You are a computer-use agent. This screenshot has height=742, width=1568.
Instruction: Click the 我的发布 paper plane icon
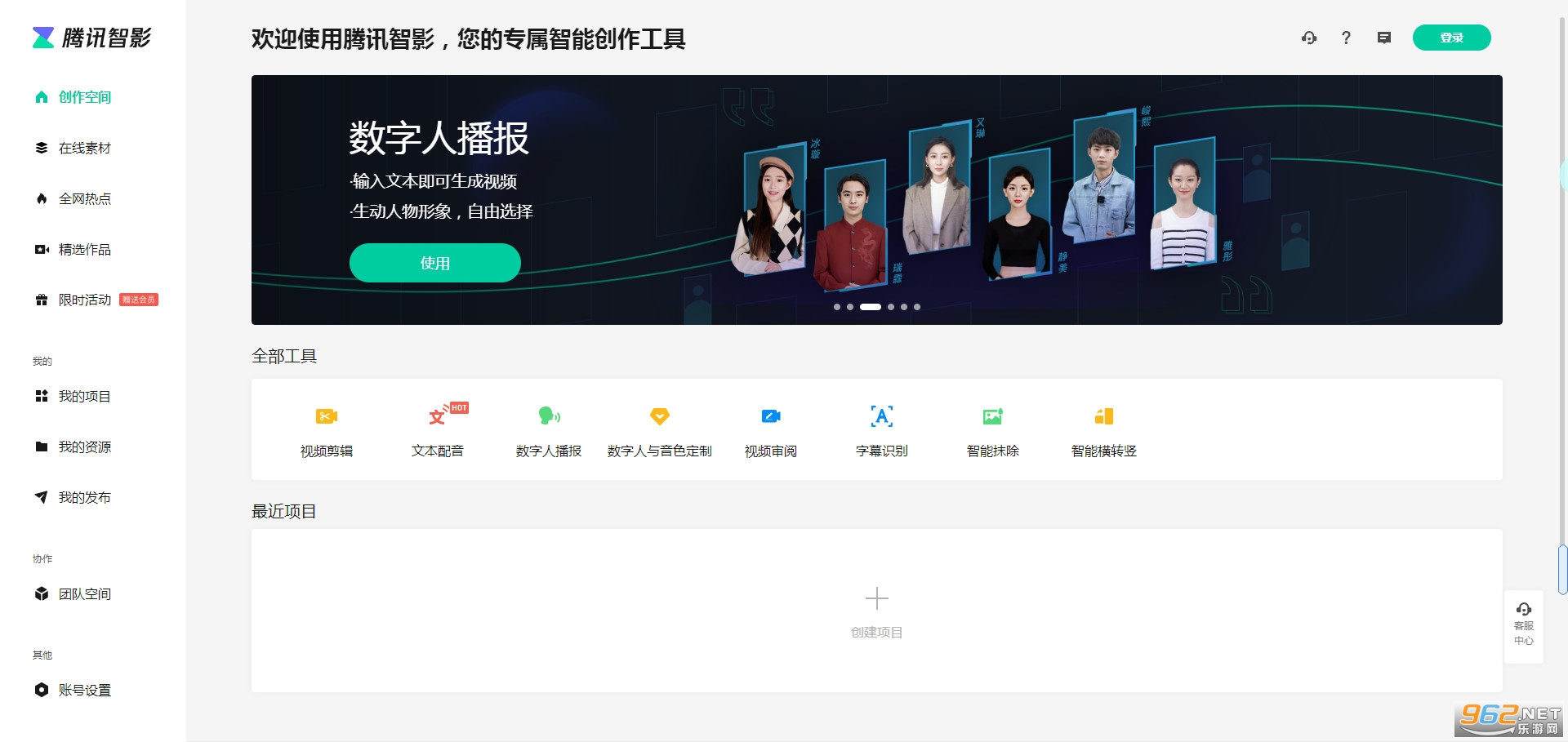point(42,497)
